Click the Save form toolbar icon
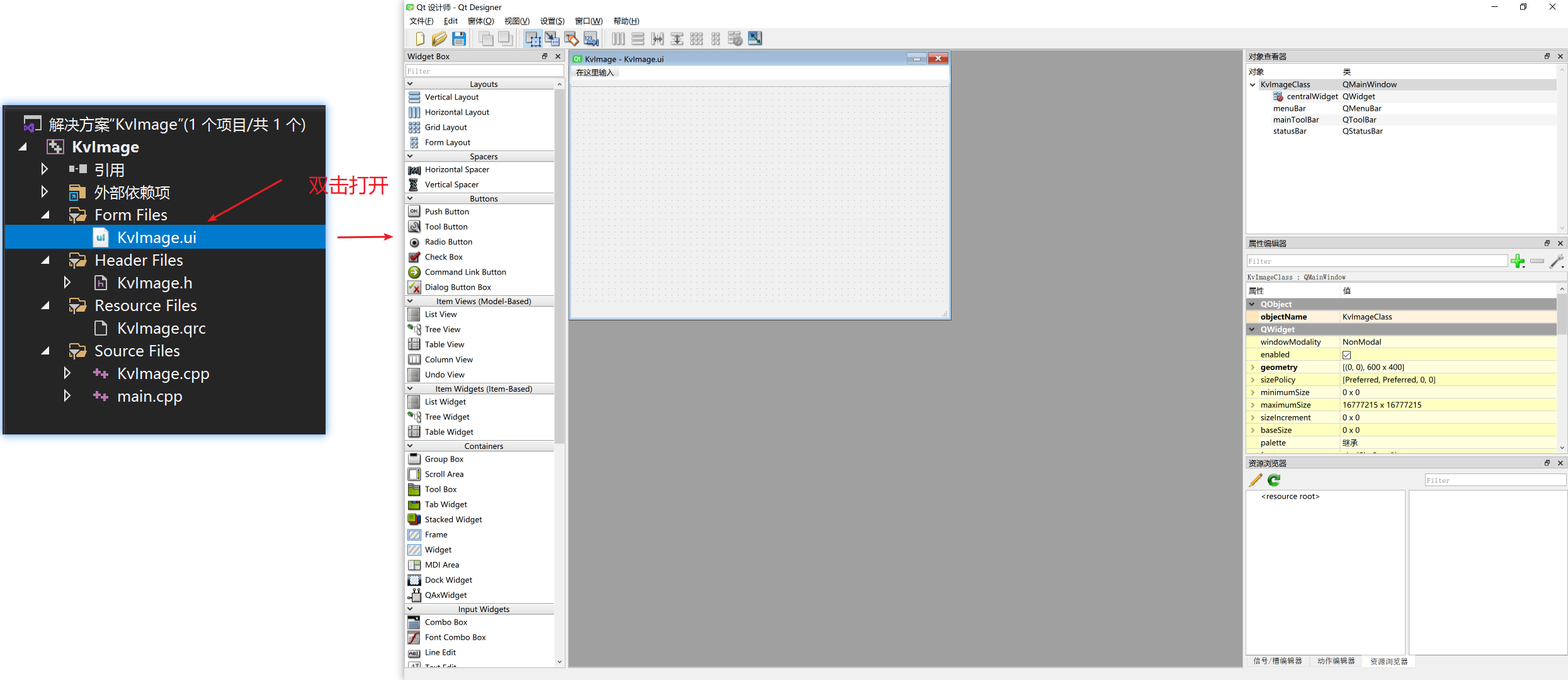This screenshot has height=680, width=1568. point(459,39)
